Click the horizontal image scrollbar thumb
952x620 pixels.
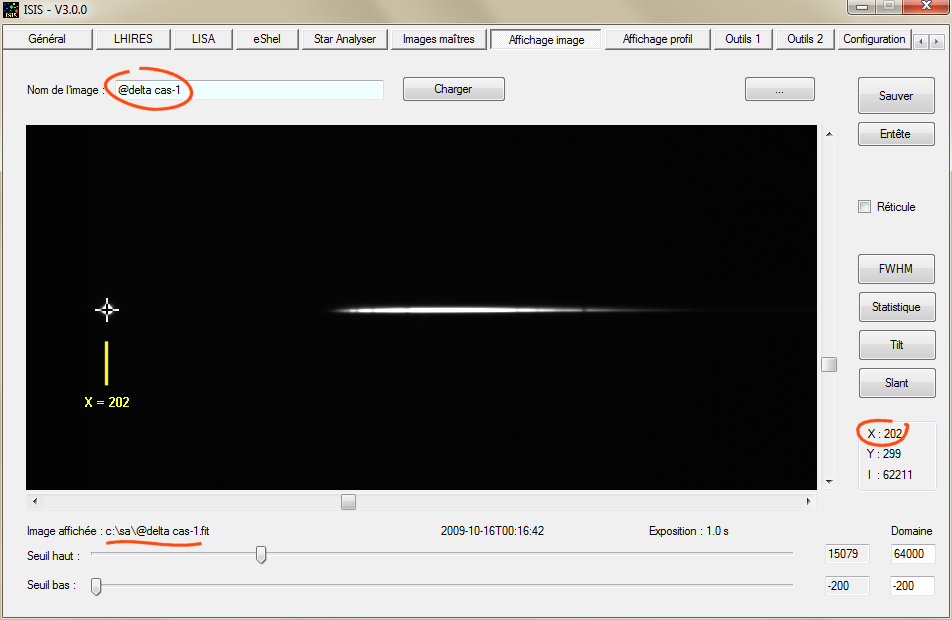(x=348, y=502)
